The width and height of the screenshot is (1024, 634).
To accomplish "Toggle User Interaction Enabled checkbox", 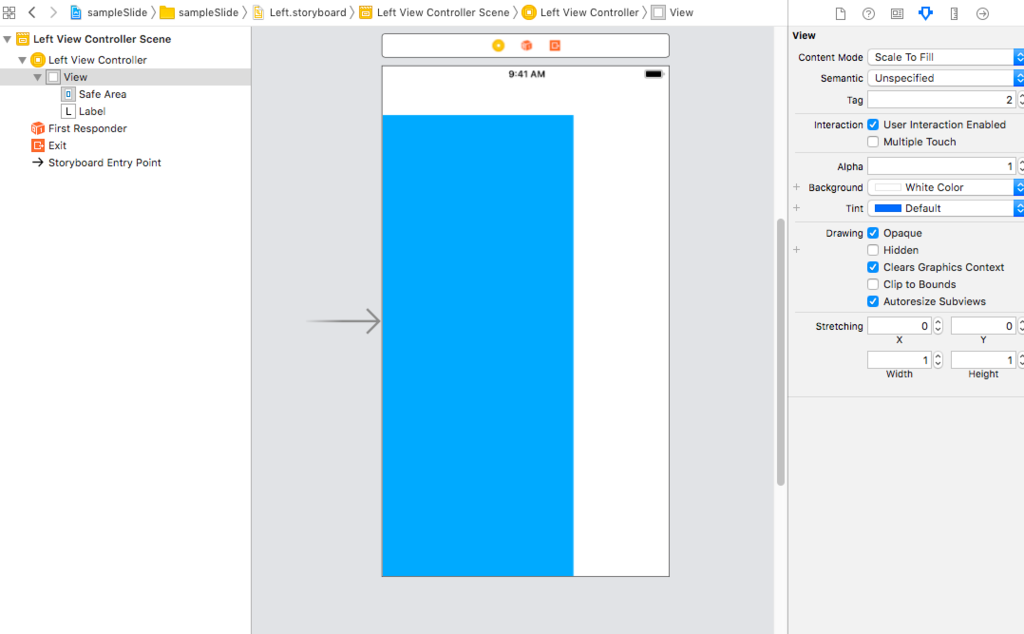I will coord(873,125).
